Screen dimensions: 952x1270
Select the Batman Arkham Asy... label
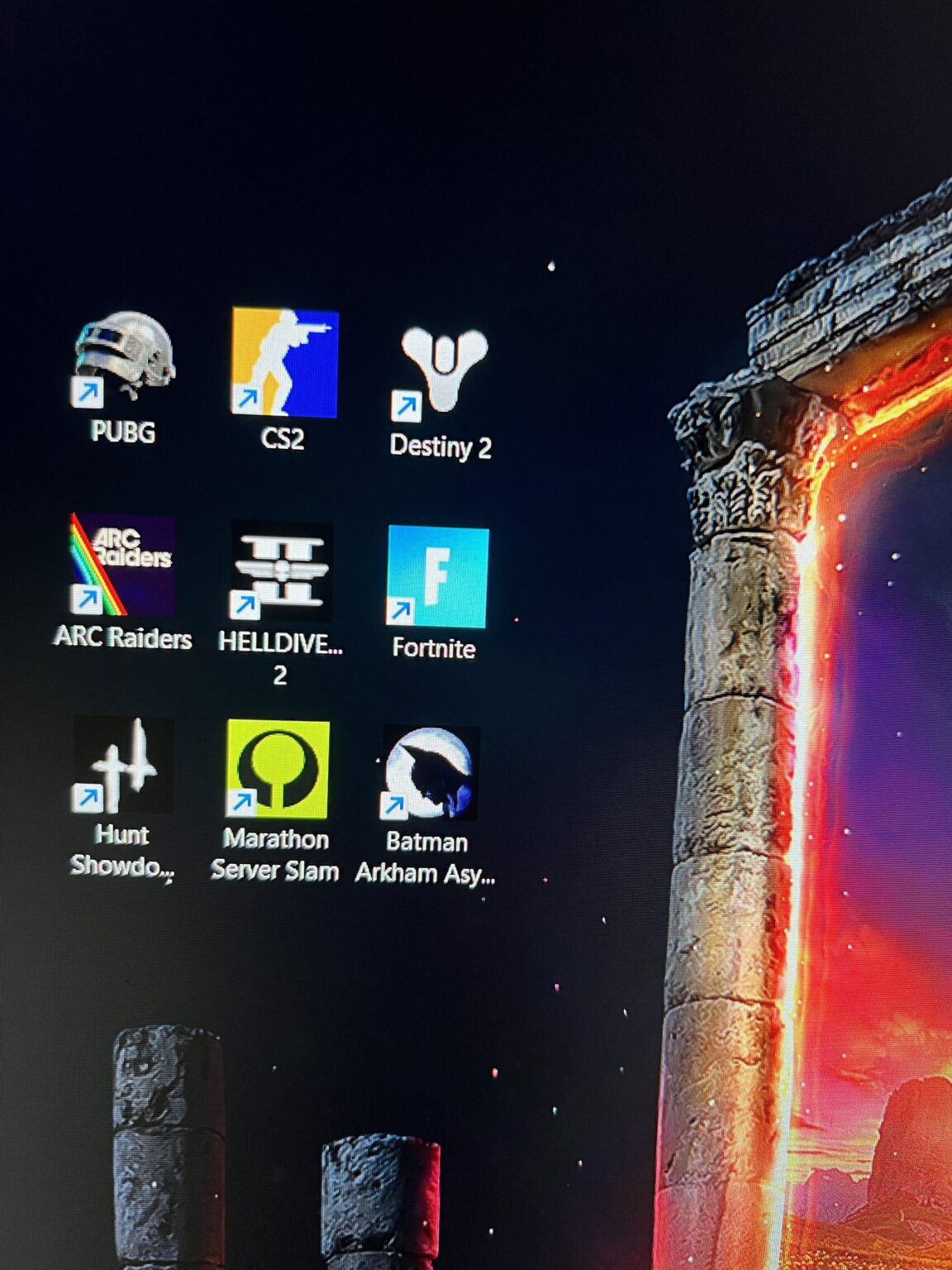point(428,856)
